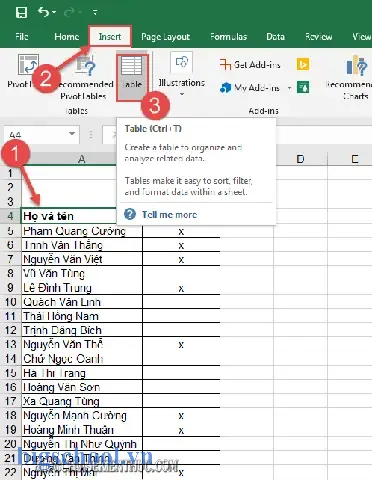Open the Review tab
This screenshot has width=372, height=480.
(319, 36)
